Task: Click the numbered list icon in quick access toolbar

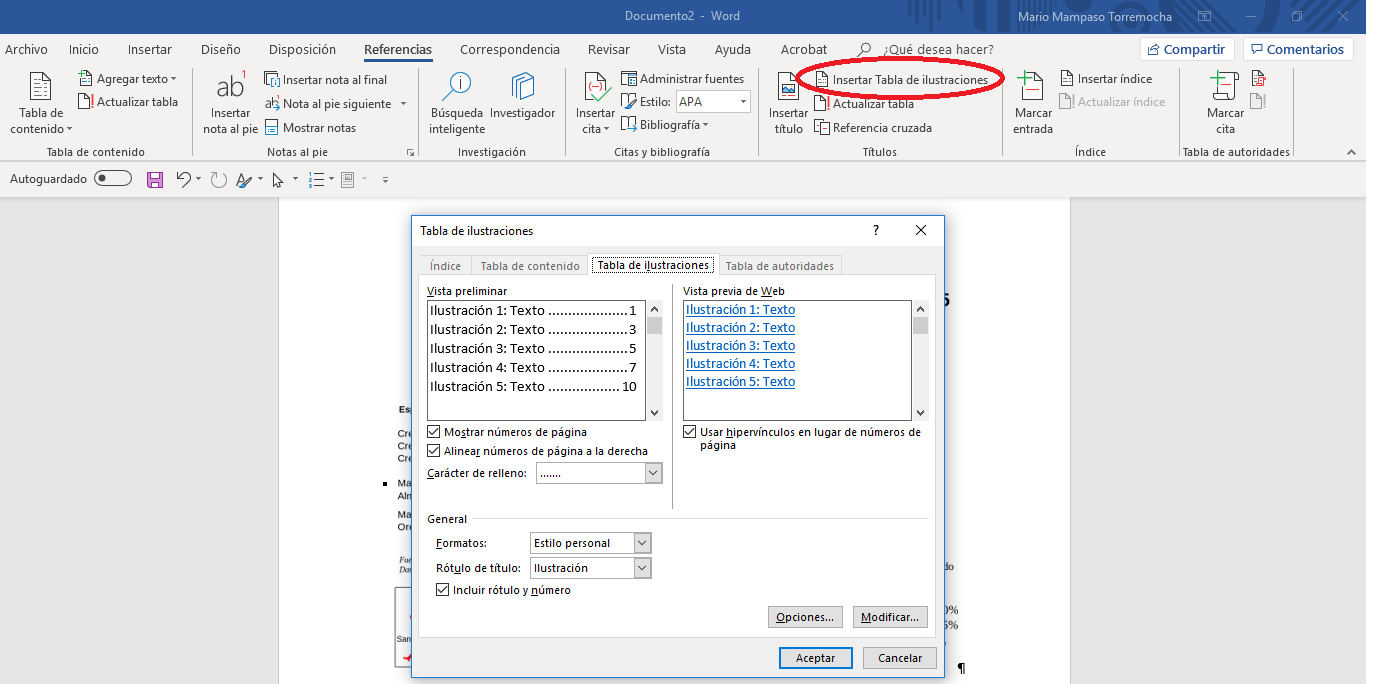Action: pos(316,180)
